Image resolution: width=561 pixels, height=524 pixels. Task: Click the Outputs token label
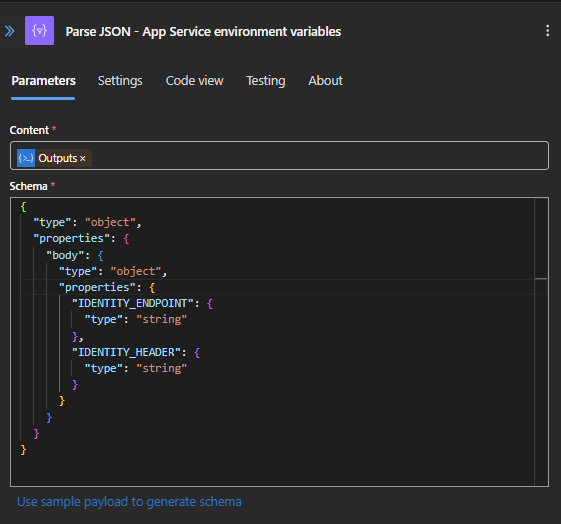pos(58,158)
